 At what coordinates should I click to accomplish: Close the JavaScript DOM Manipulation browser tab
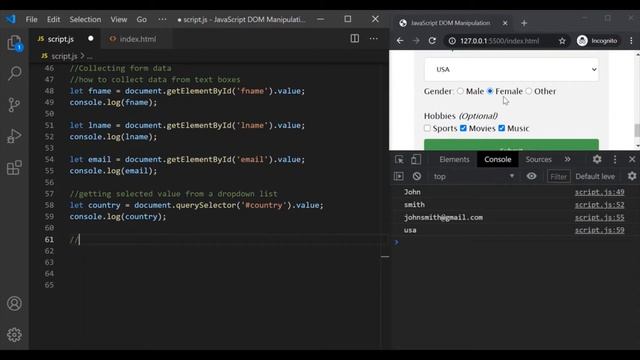click(505, 23)
